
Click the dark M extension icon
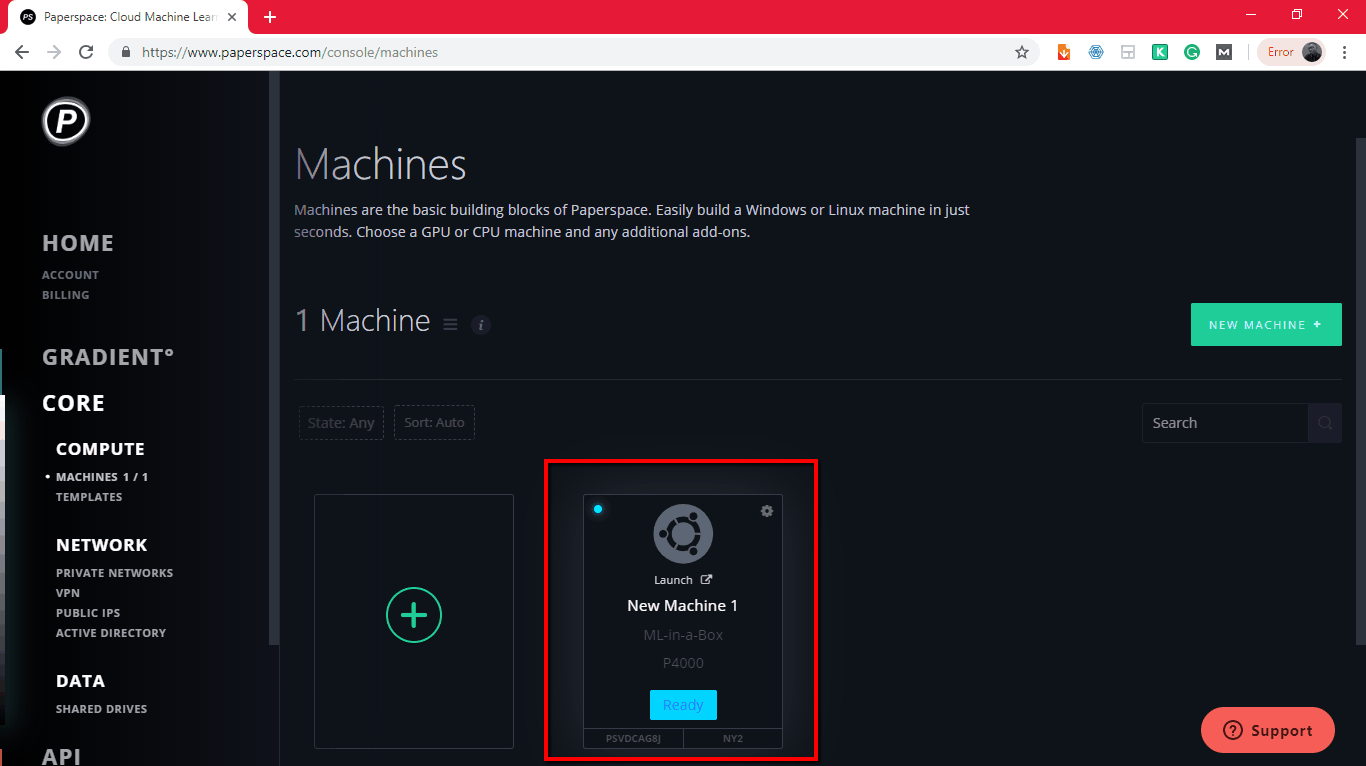tap(1224, 52)
